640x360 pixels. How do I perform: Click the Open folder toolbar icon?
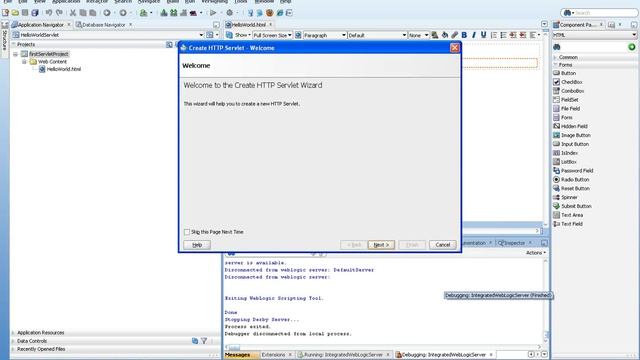pyautogui.click(x=16, y=13)
